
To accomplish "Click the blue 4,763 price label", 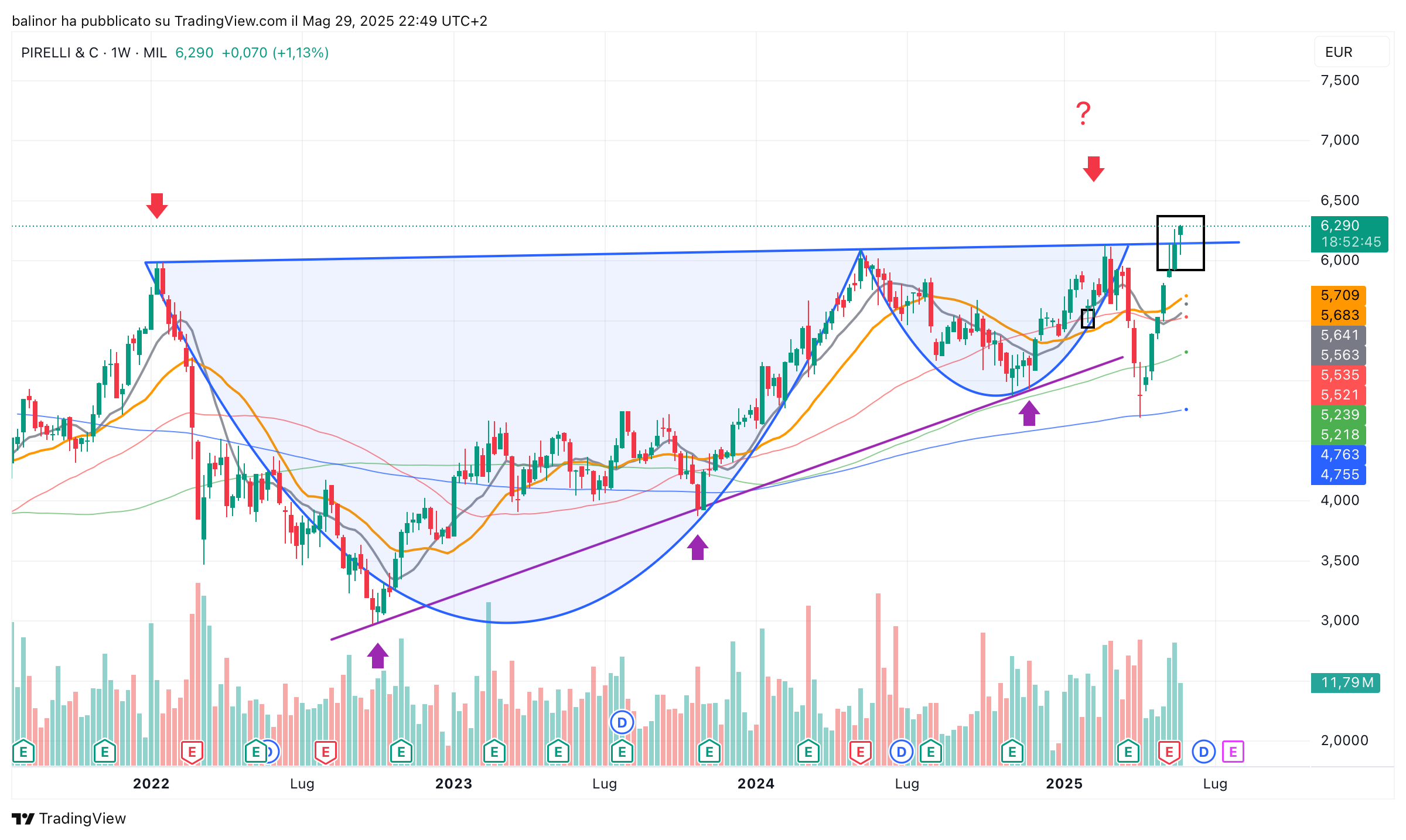I will pos(1339,455).
